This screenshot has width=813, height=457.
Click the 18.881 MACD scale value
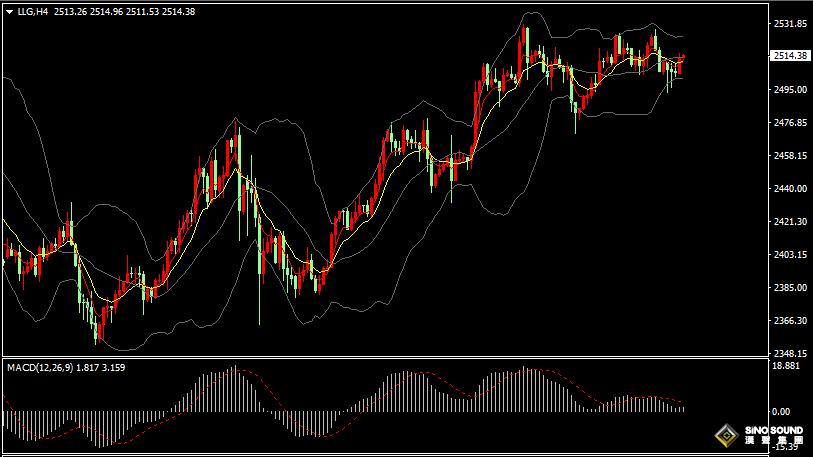[x=786, y=367]
